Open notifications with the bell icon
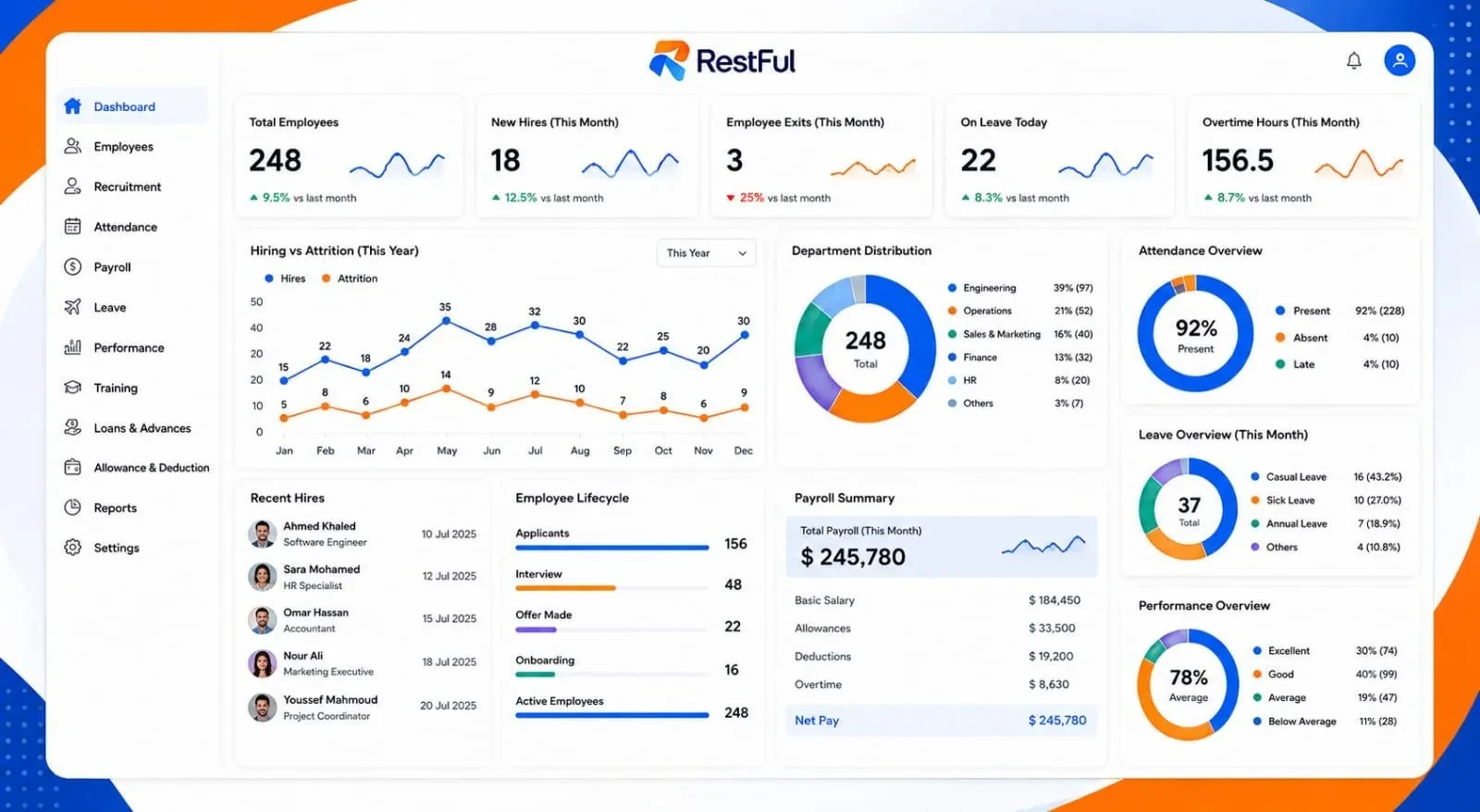Viewport: 1480px width, 812px height. (1353, 61)
